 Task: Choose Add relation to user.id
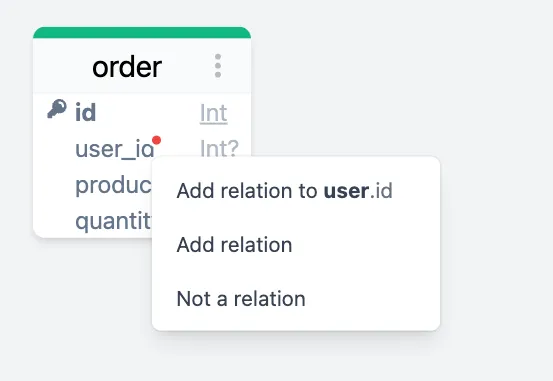[284, 191]
